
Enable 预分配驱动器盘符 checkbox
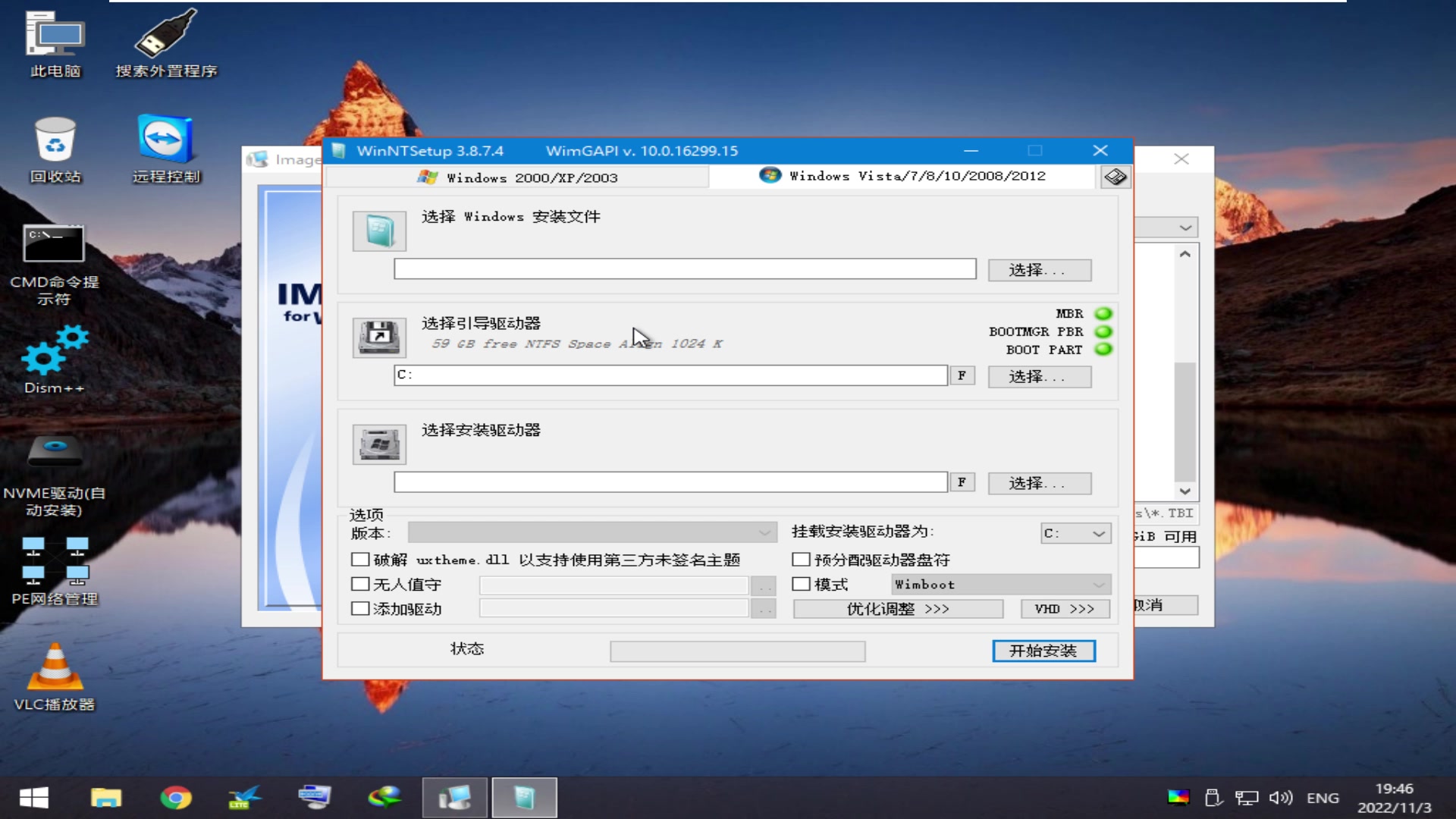click(801, 560)
